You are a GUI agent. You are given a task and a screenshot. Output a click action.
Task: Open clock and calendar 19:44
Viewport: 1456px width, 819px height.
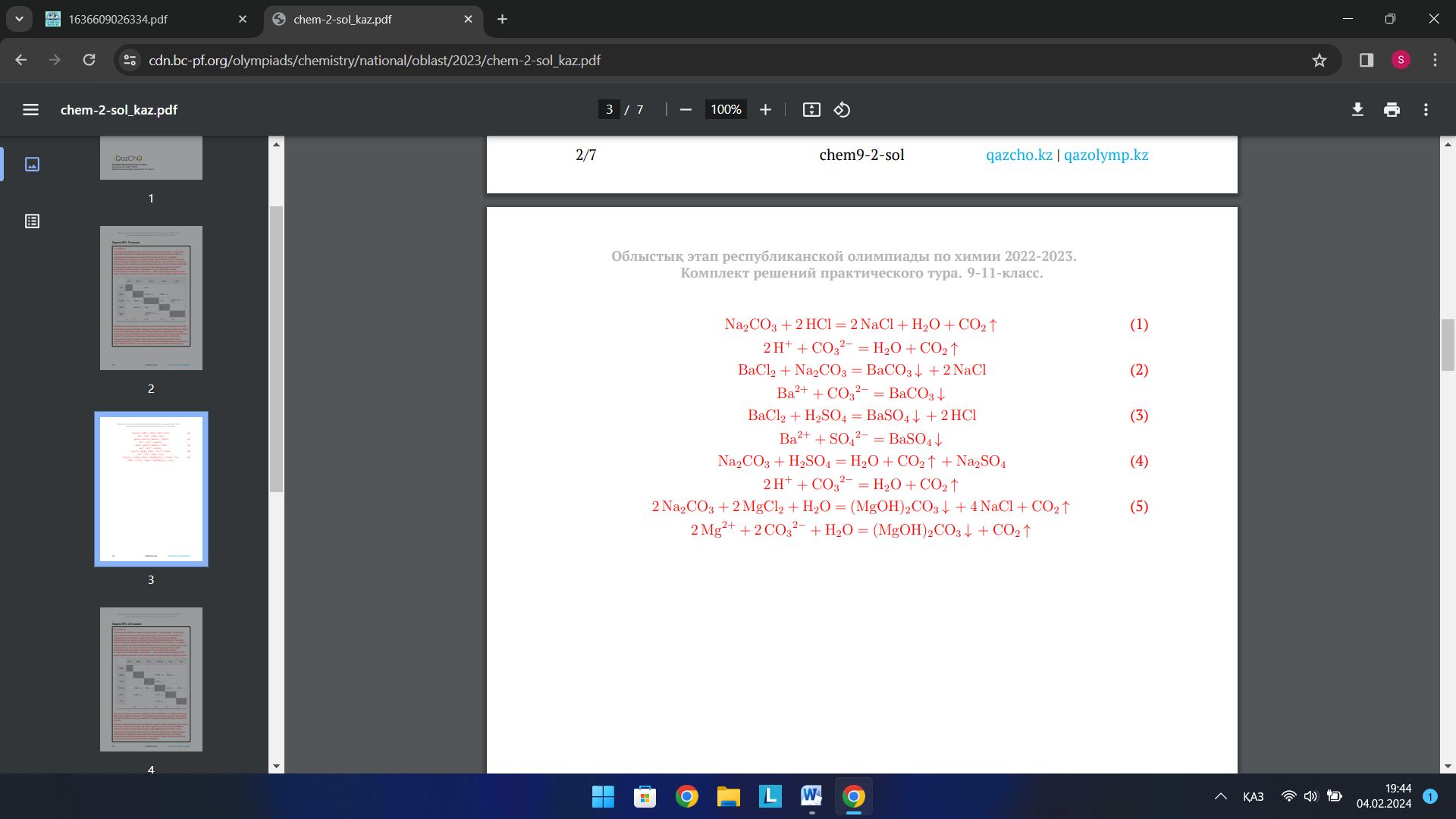pyautogui.click(x=1384, y=796)
